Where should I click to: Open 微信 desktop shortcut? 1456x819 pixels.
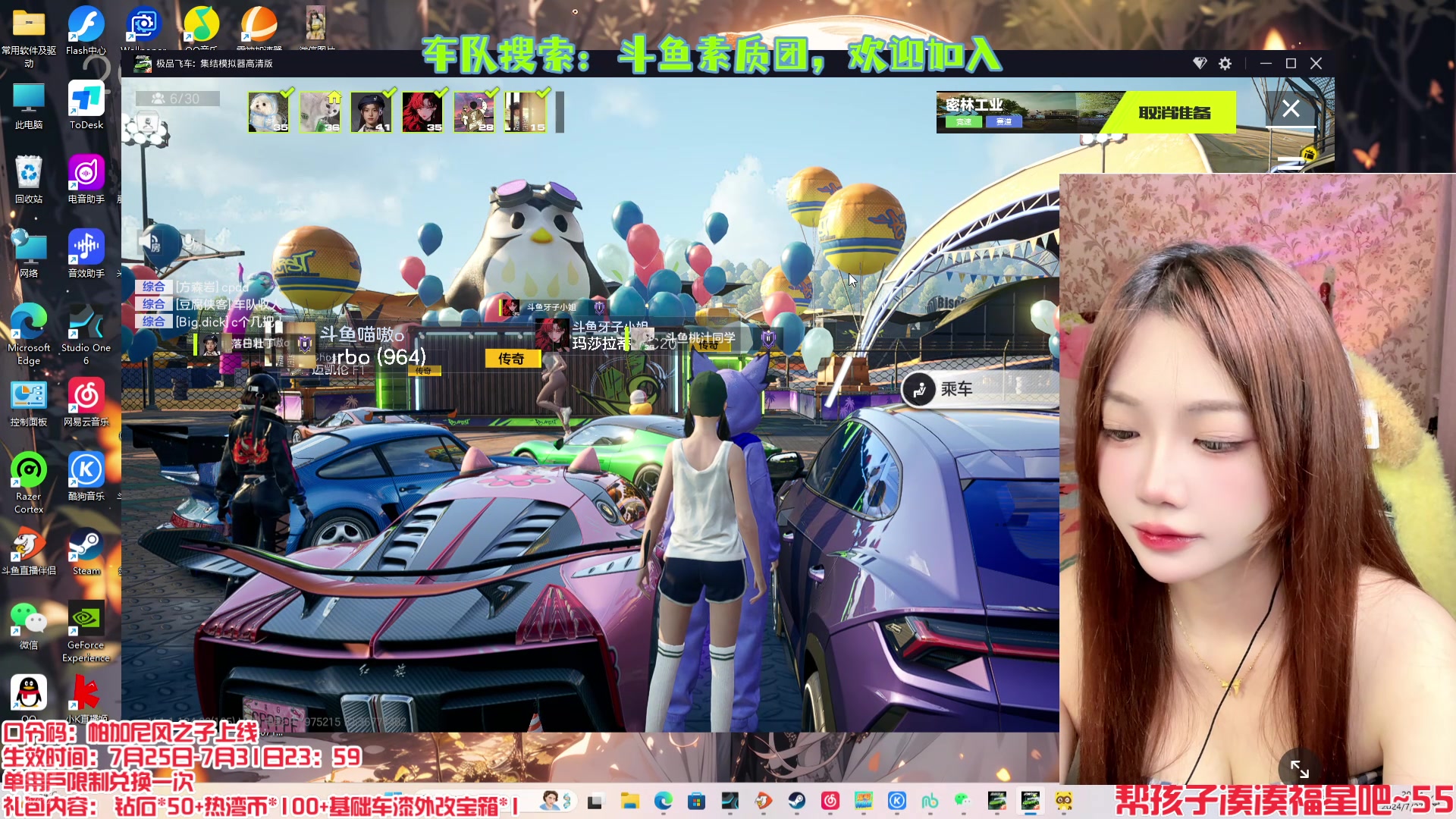tap(29, 625)
